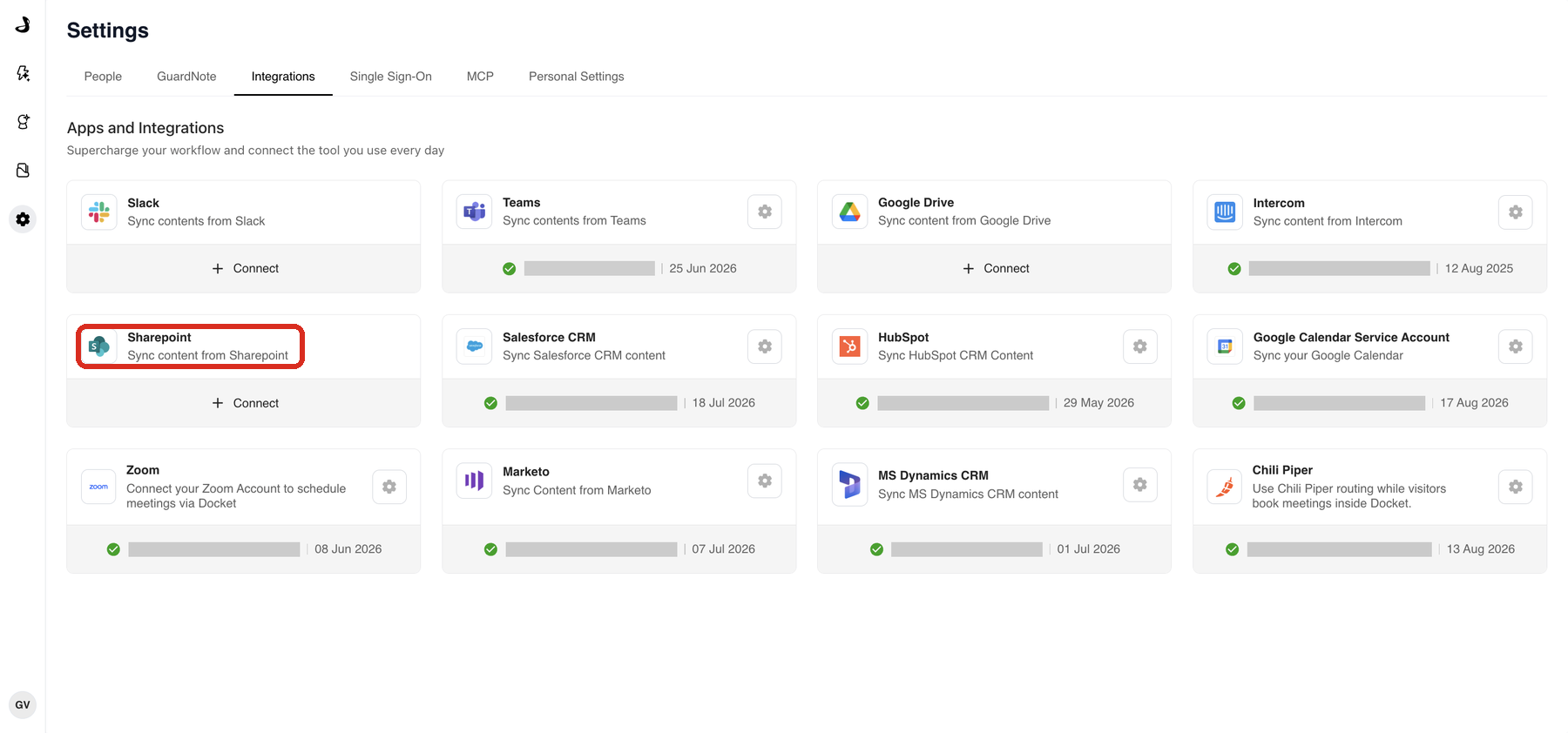Open the Single Sign-On tab
Screen dimensions: 1568x733
point(391,77)
